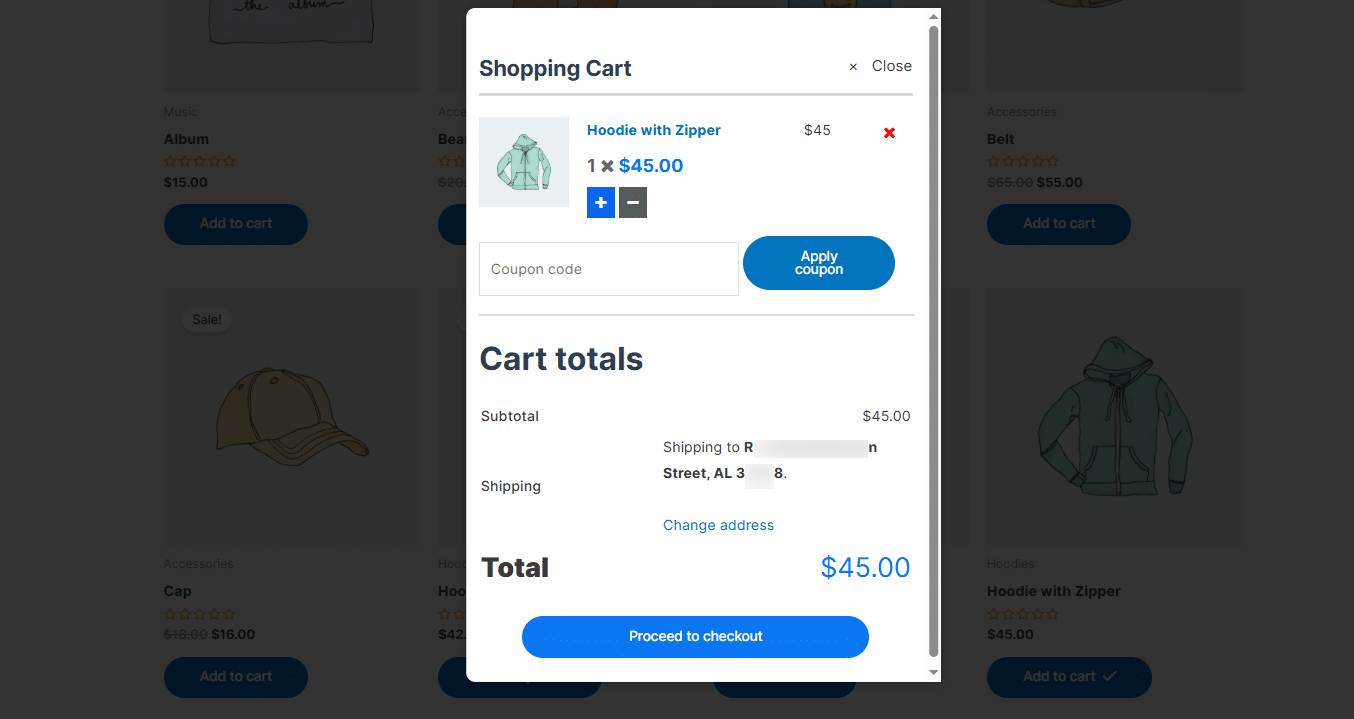Close the Shopping Cart popup
Viewport: 1354px width, 719px height.
(880, 66)
